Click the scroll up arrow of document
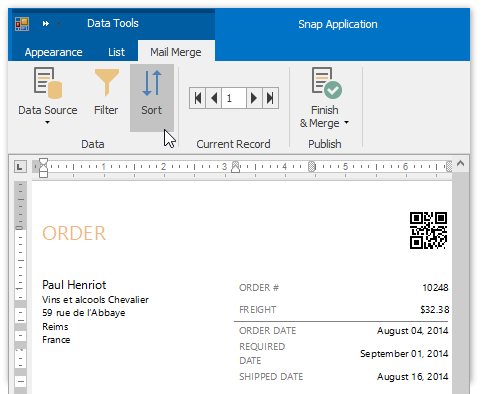Viewport: 482px width, 394px height. 461,164
